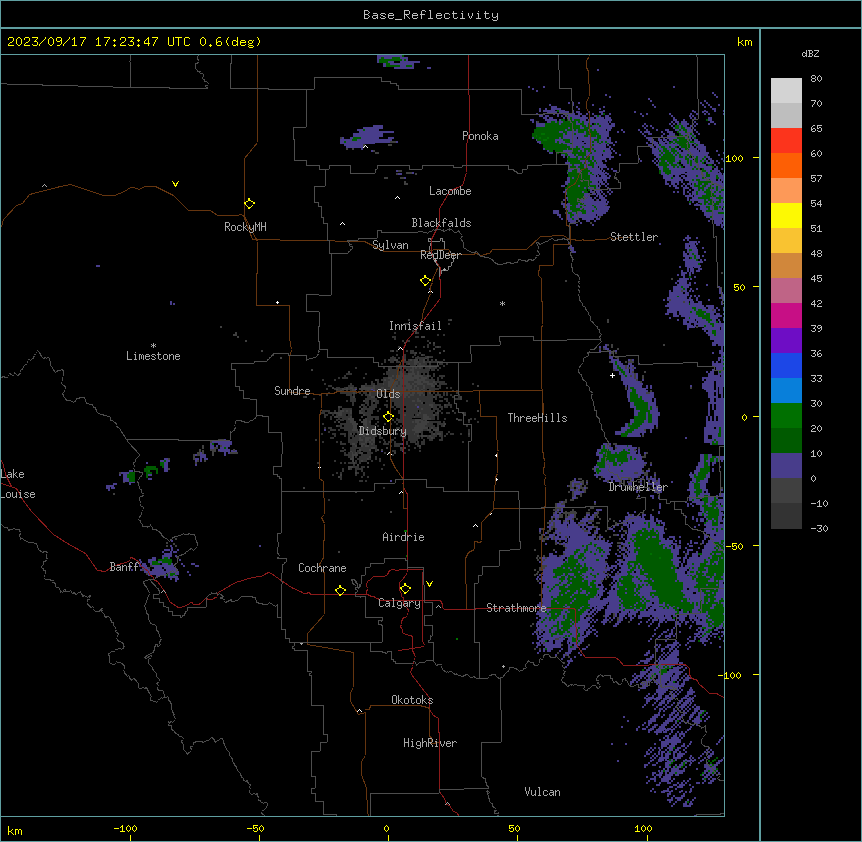The image size is (862, 842).
Task: Click the Okotoks label
Action: [x=412, y=700]
